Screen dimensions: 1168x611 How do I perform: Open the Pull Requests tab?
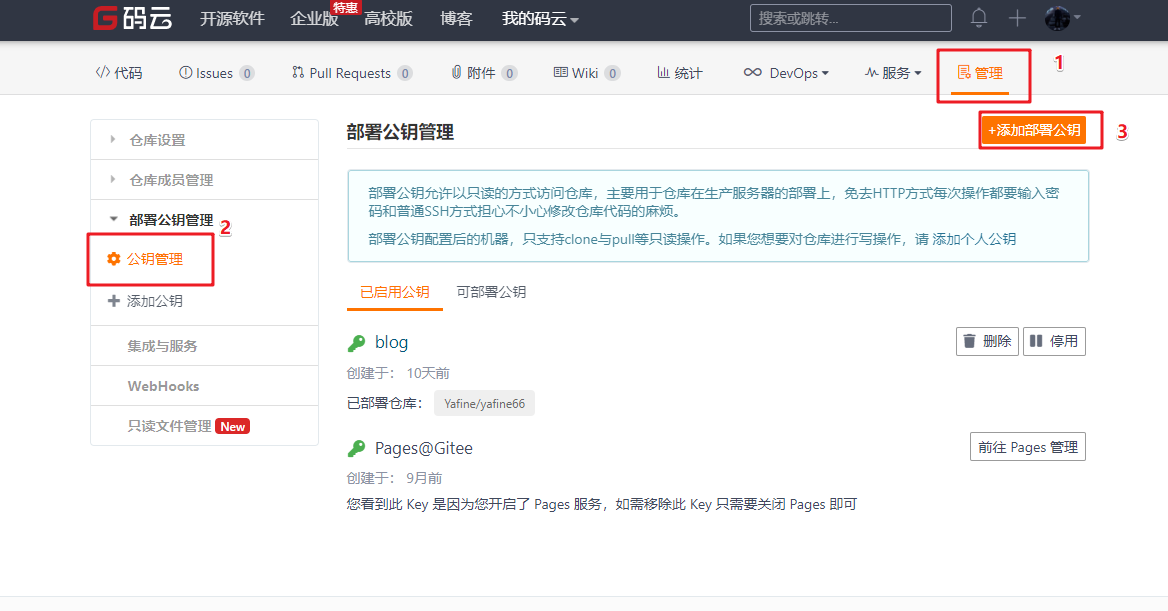[x=351, y=73]
